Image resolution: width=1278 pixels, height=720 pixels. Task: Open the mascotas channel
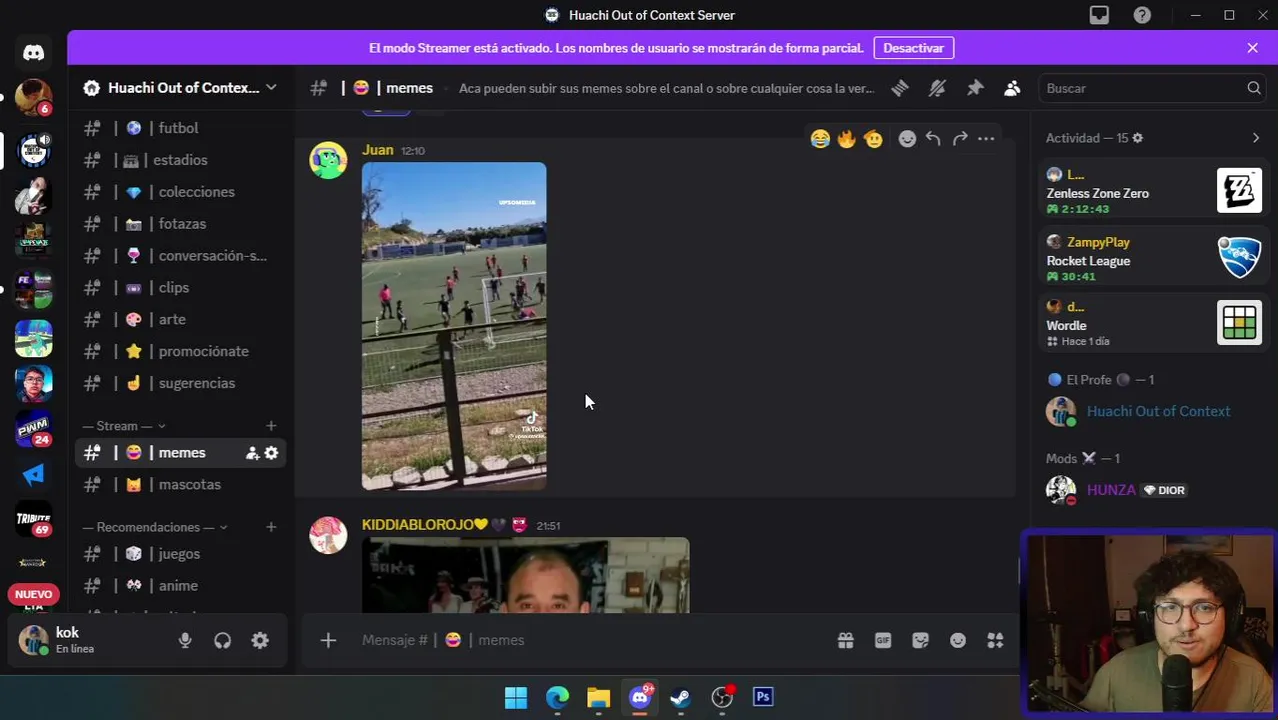(180, 484)
